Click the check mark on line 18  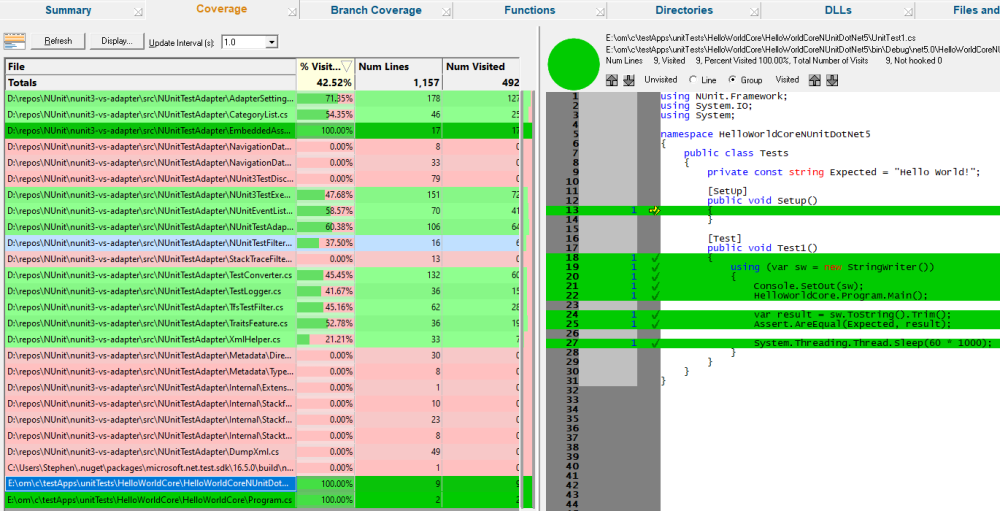655,258
